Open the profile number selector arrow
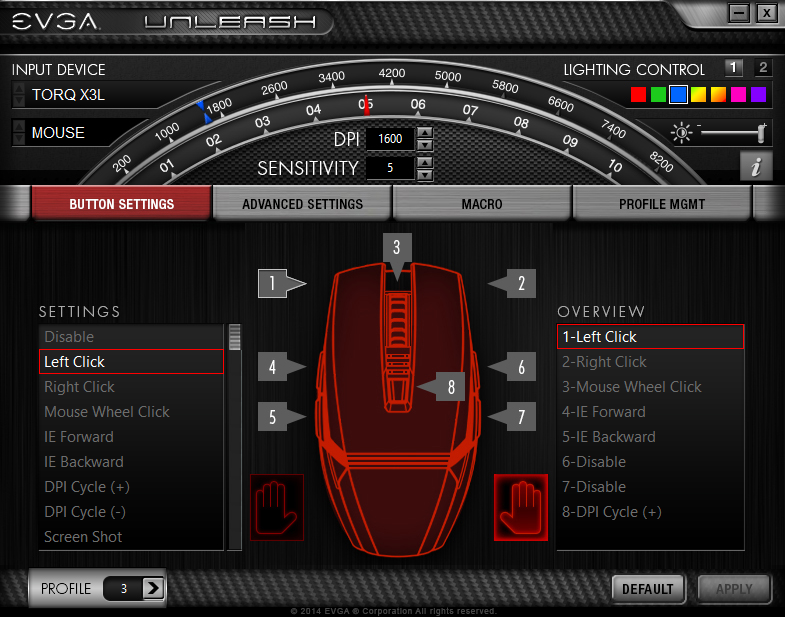This screenshot has width=785, height=617. pyautogui.click(x=153, y=588)
